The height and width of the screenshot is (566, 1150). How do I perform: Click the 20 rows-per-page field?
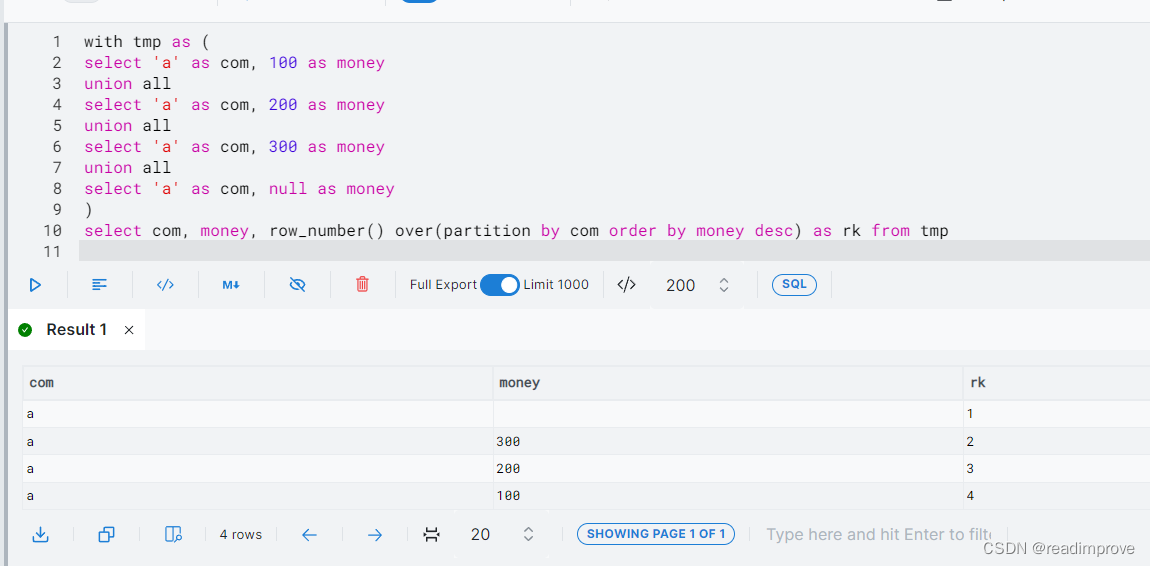click(x=480, y=534)
